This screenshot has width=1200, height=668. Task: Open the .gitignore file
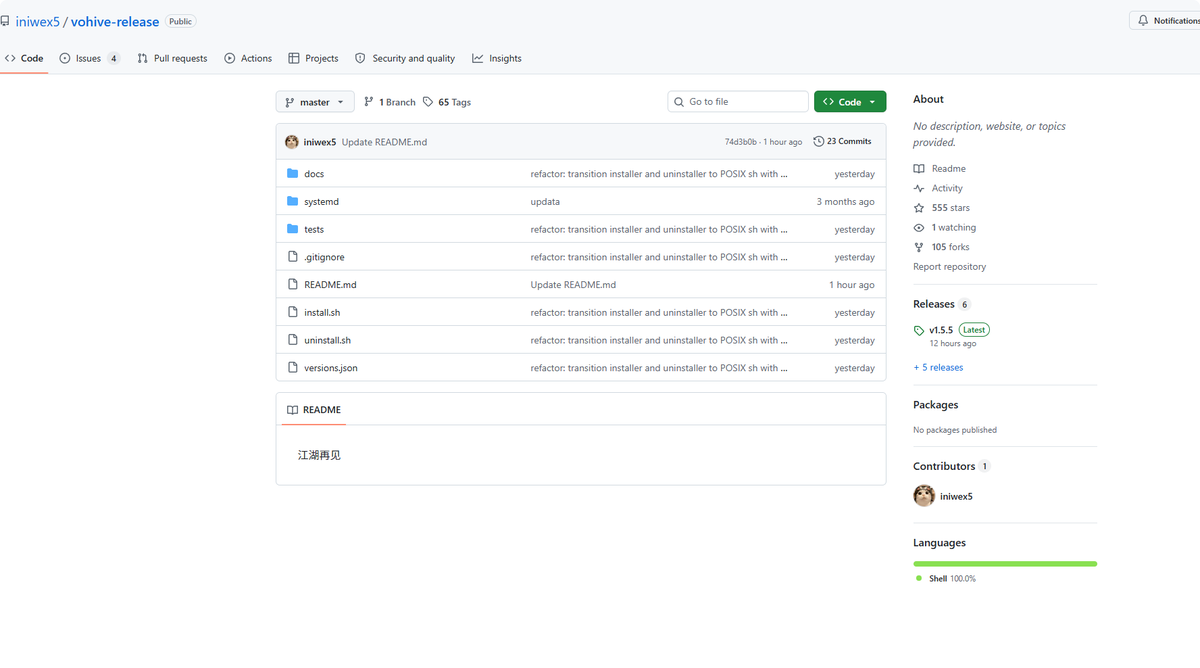point(324,257)
